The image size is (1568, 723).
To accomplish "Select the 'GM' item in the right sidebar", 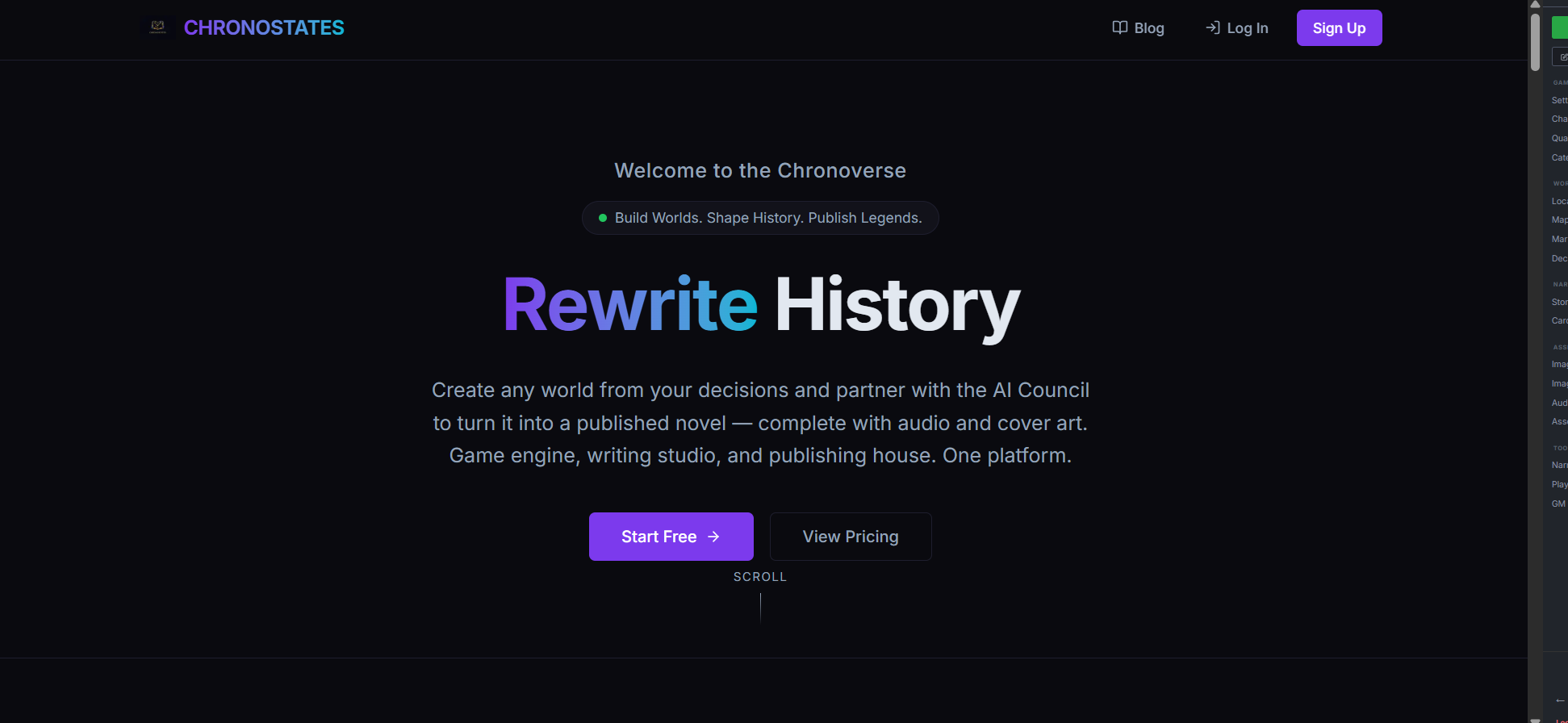I will coord(1558,504).
